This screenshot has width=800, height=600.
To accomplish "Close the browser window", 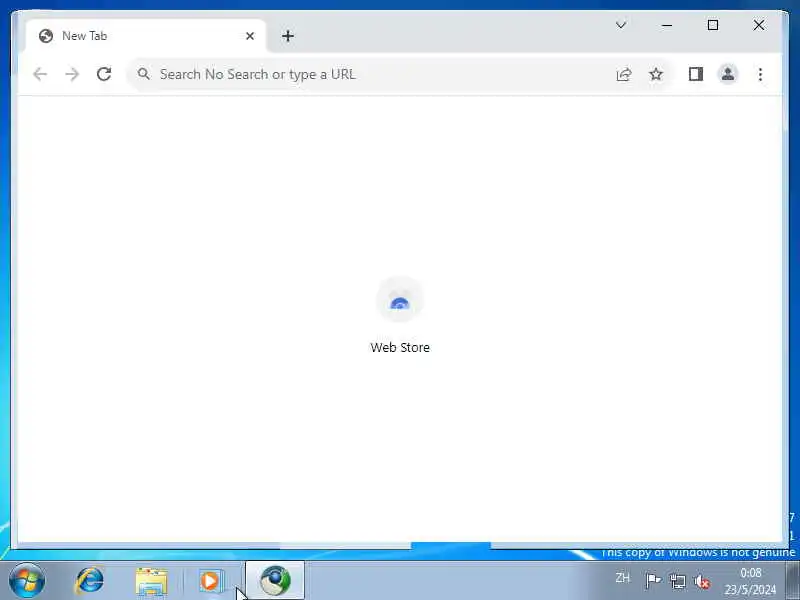I will pyautogui.click(x=759, y=25).
